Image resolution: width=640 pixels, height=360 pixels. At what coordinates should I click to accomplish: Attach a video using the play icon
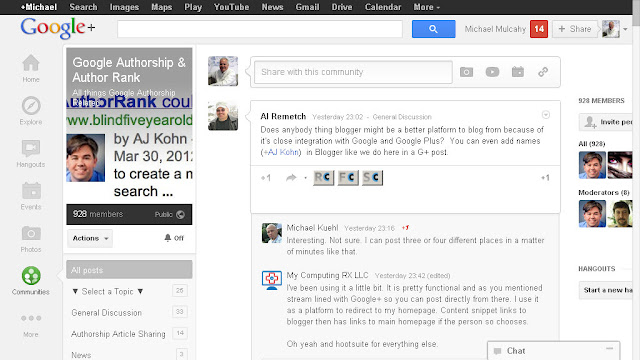click(492, 72)
